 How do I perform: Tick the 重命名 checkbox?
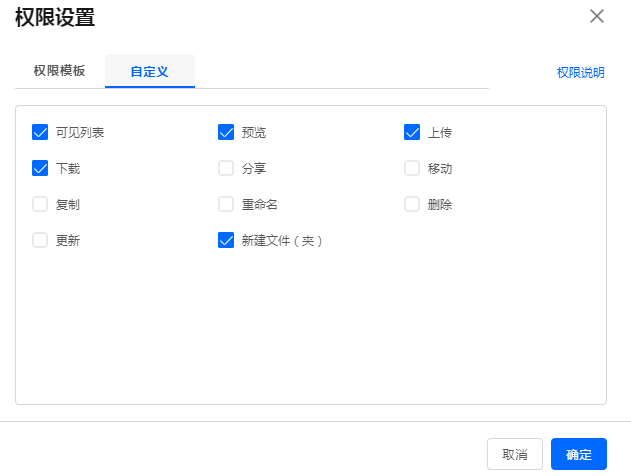pyautogui.click(x=226, y=204)
